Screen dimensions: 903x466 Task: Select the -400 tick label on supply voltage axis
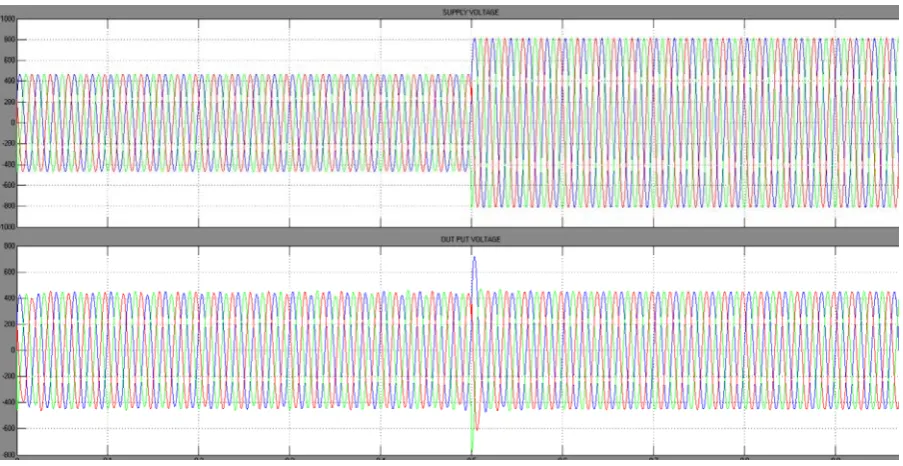click(8, 164)
